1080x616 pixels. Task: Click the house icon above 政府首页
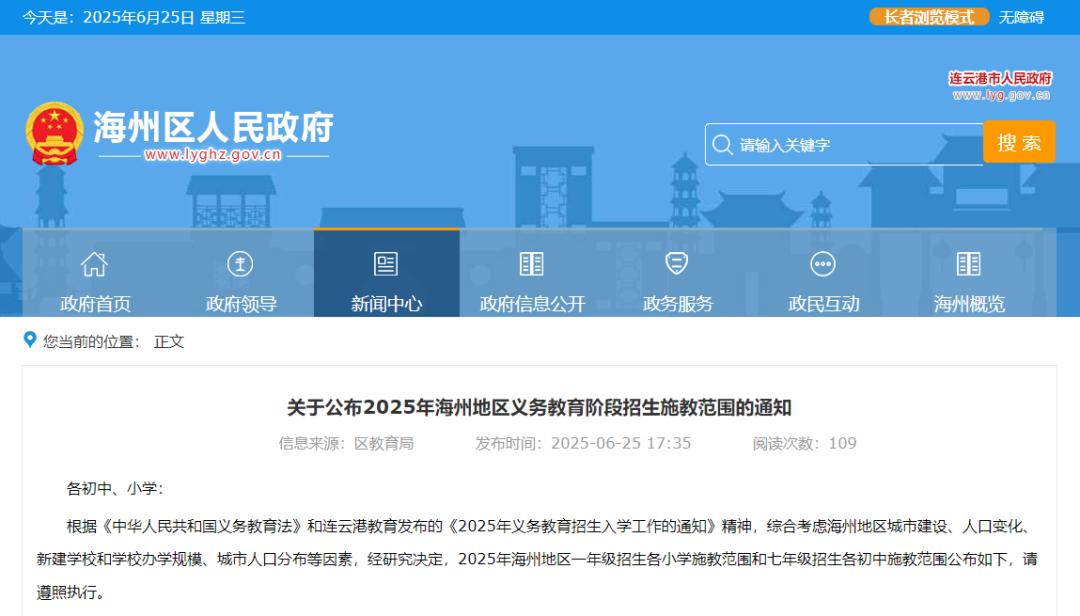coord(94,264)
